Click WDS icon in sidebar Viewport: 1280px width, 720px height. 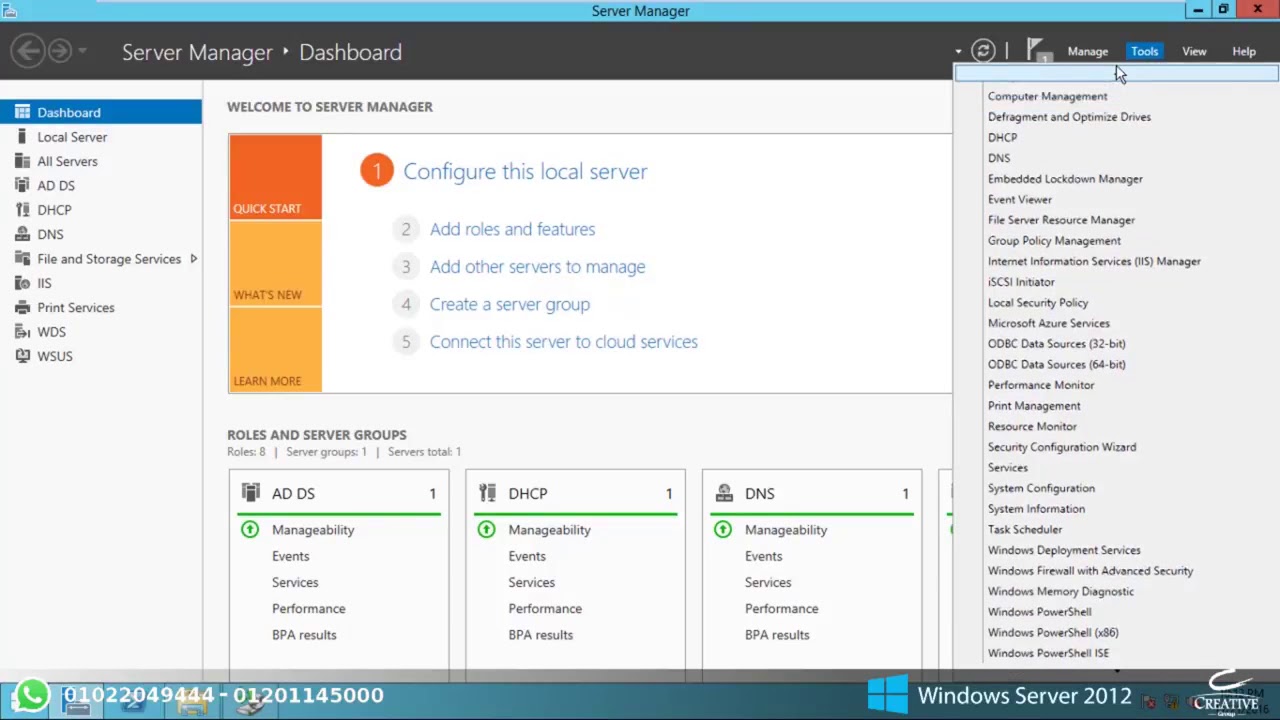click(x=22, y=332)
